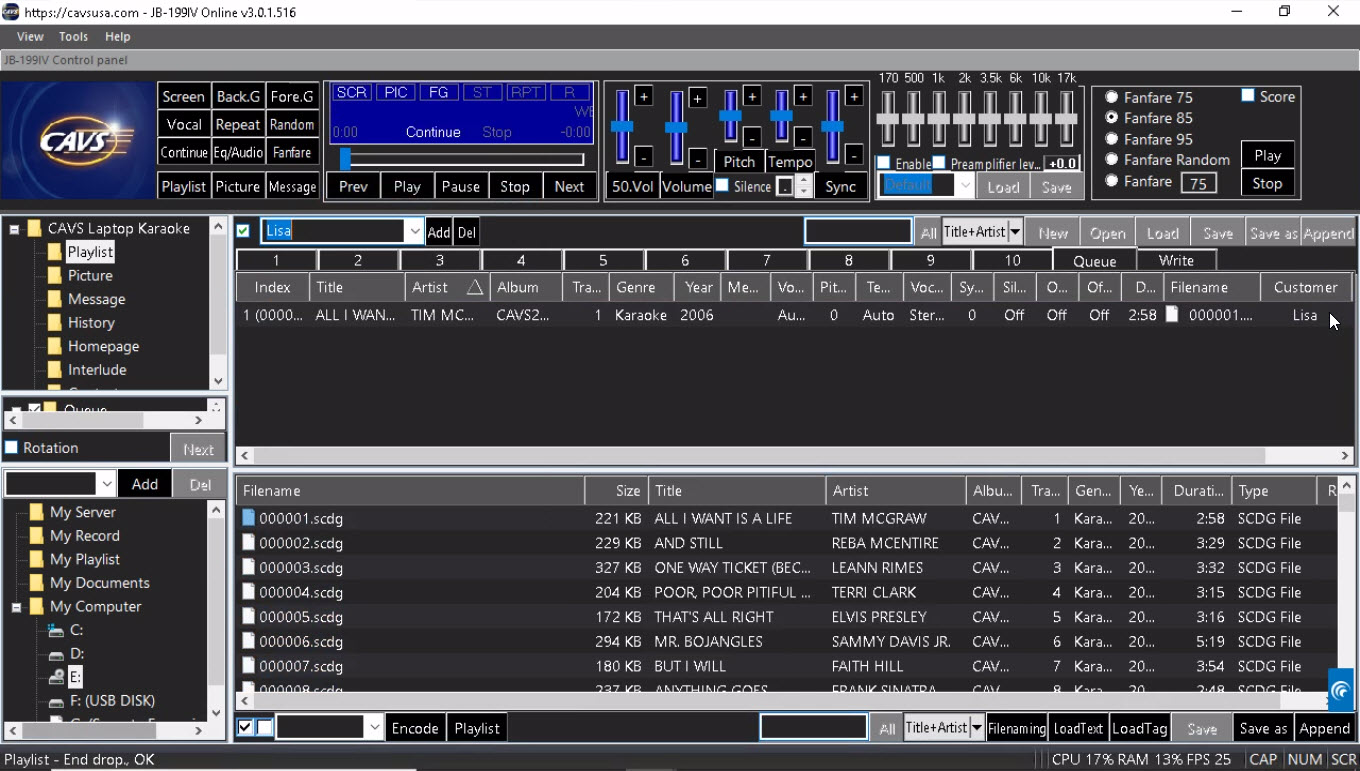The height and width of the screenshot is (771, 1360).
Task: Select the D: drive icon
Action: 56,654
